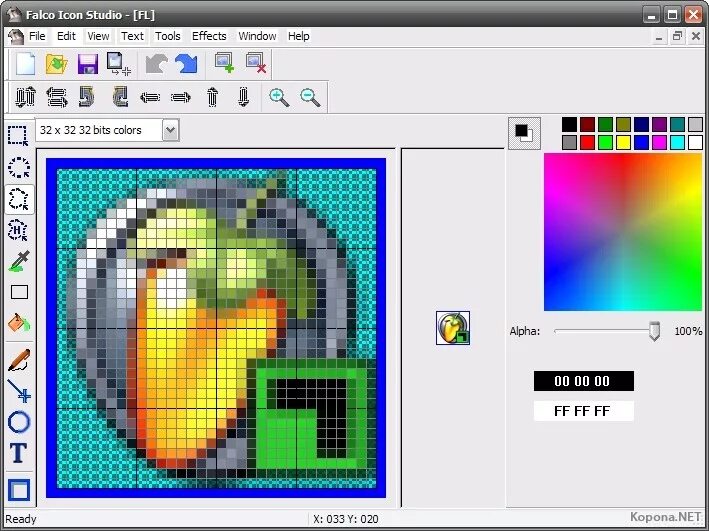Open the File menu

(37, 36)
